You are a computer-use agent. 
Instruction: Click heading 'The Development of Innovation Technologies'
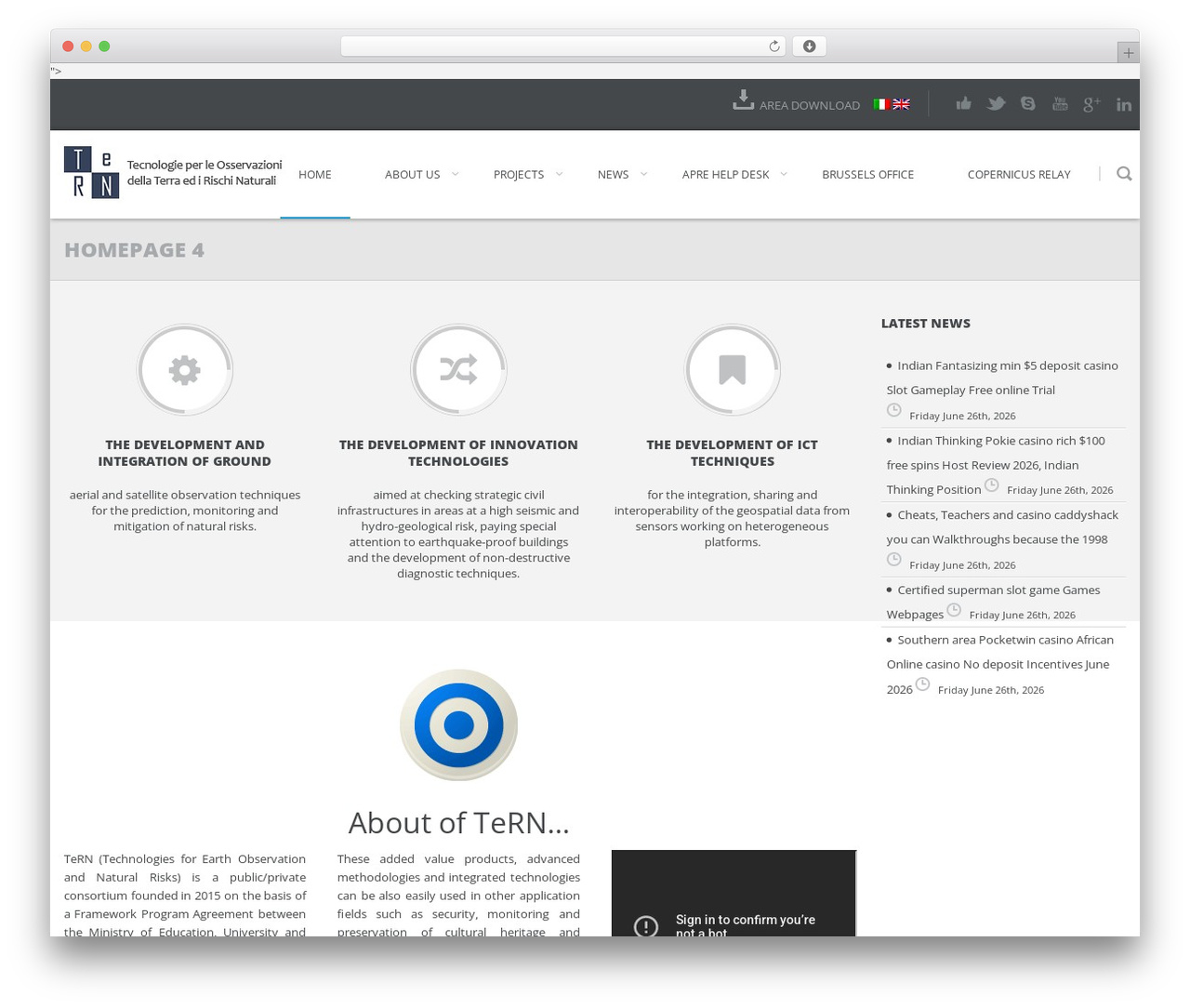point(458,453)
